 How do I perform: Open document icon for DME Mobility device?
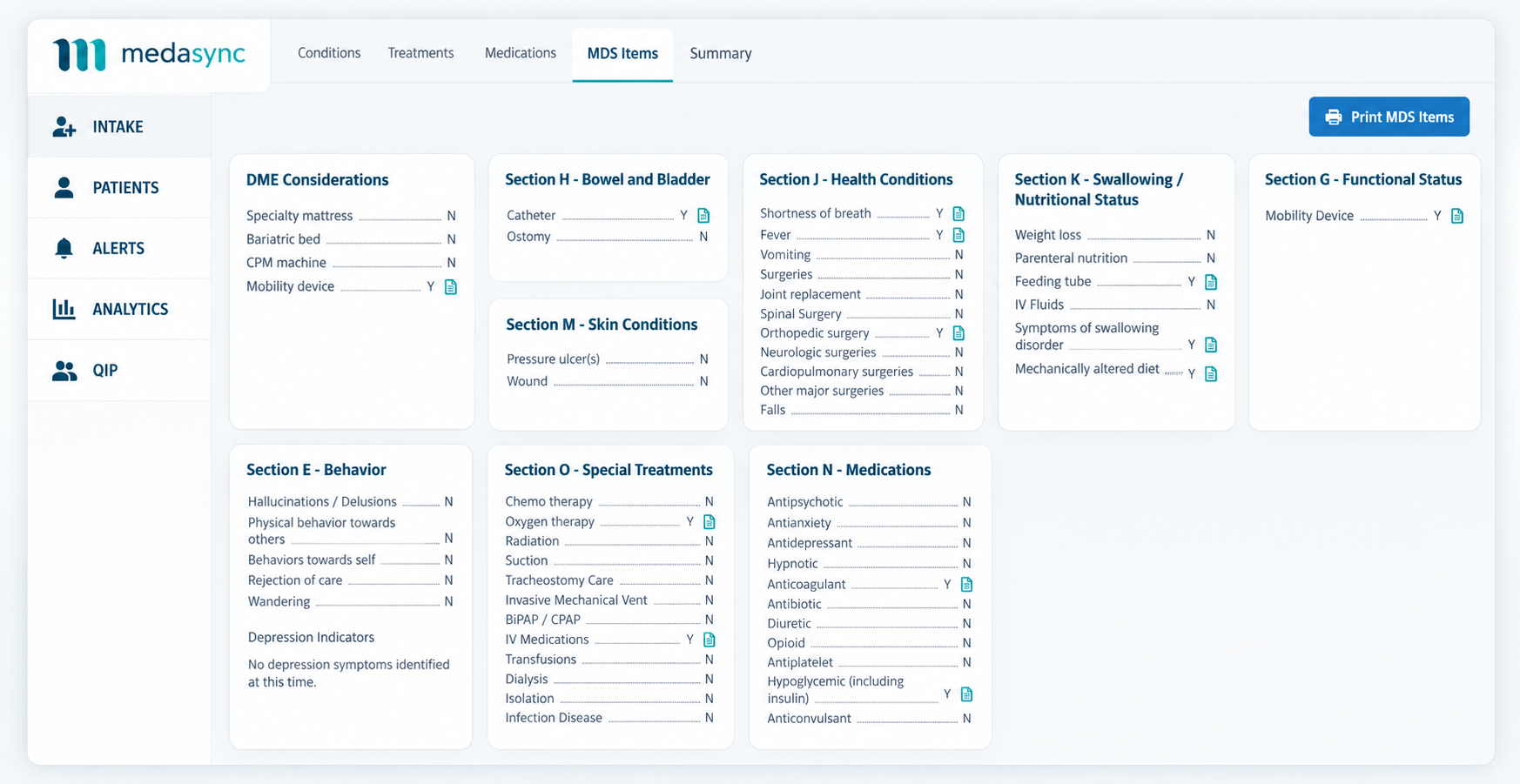pos(451,286)
